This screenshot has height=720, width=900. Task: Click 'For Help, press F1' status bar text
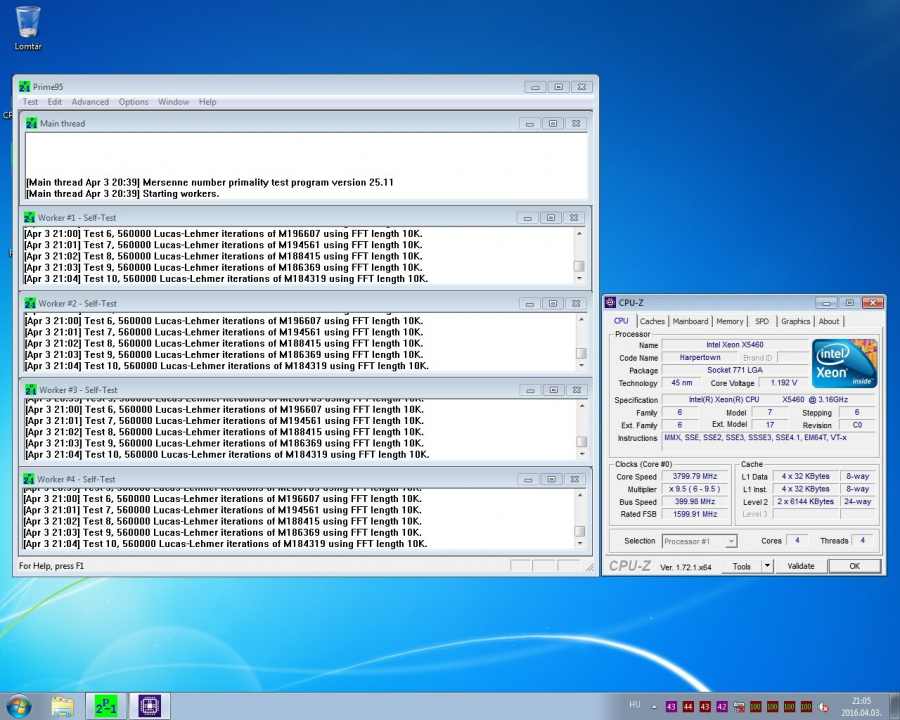pyautogui.click(x=51, y=566)
